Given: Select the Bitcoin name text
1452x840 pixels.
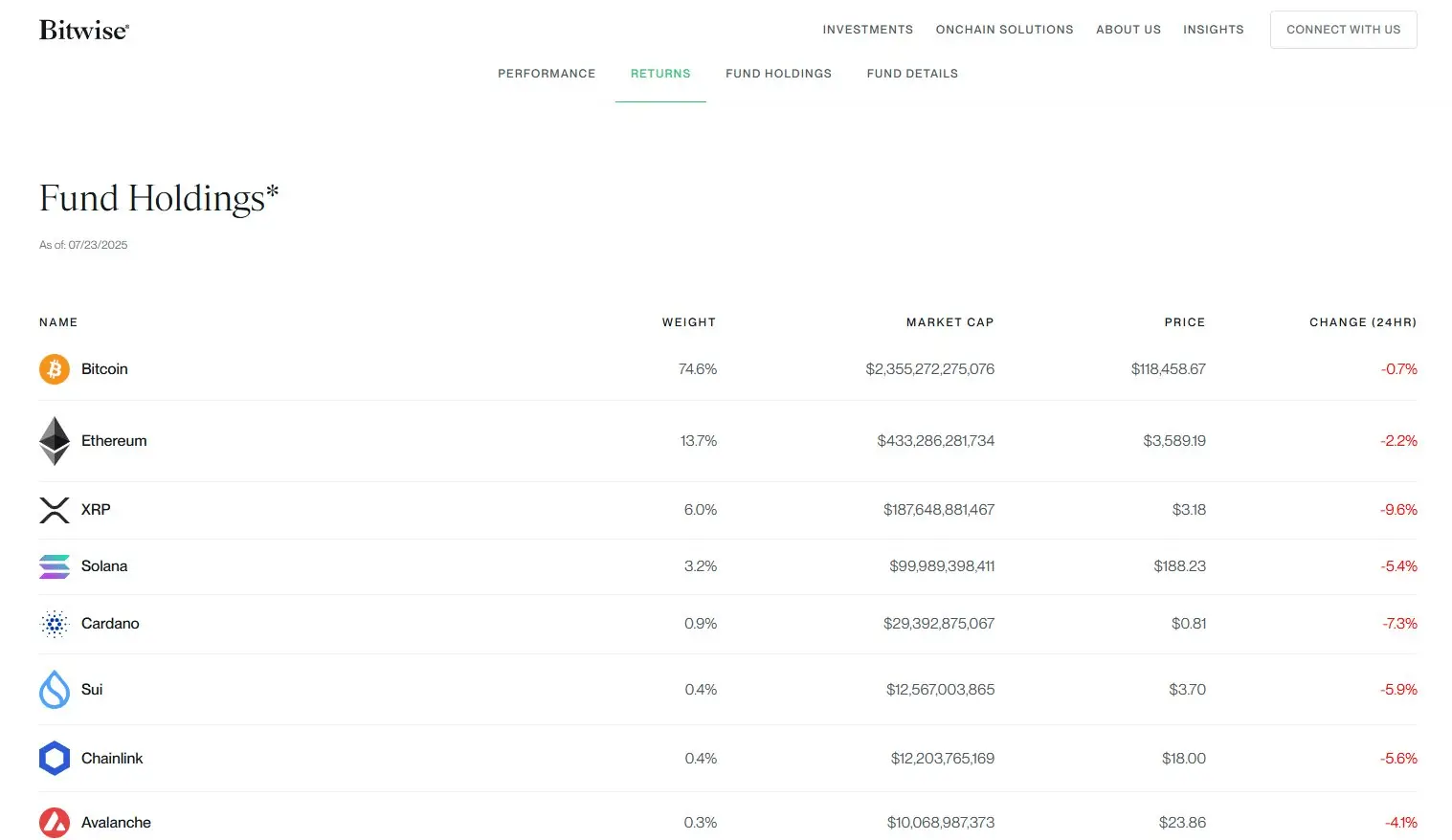Looking at the screenshot, I should click(104, 369).
